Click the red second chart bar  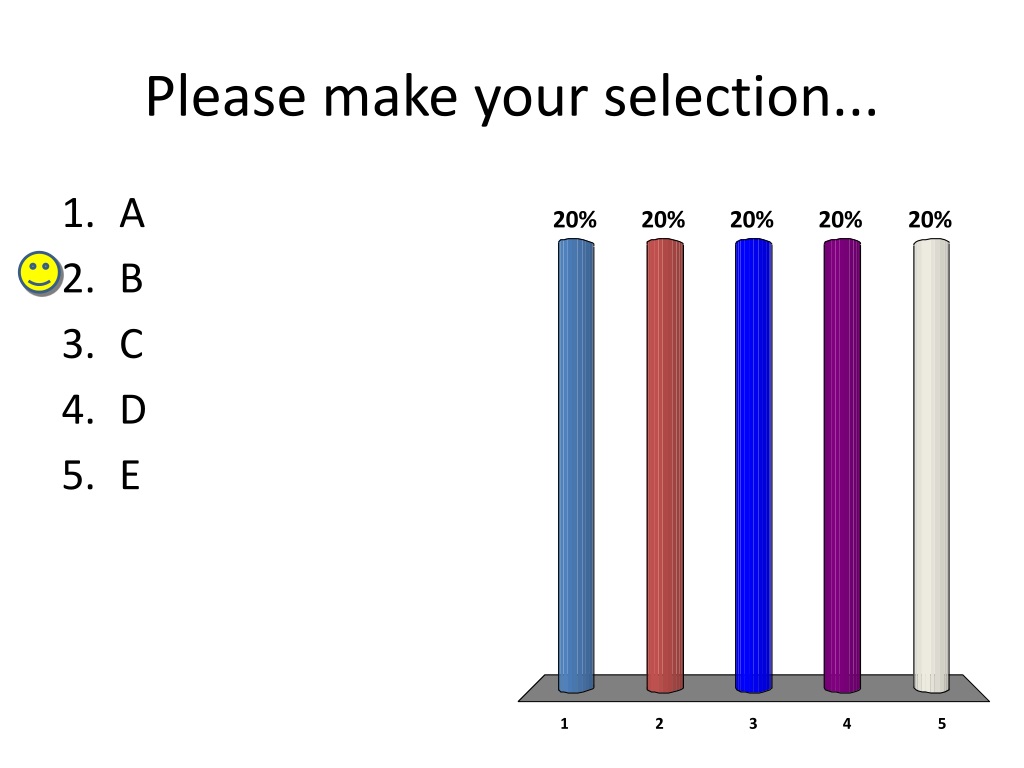click(x=665, y=466)
